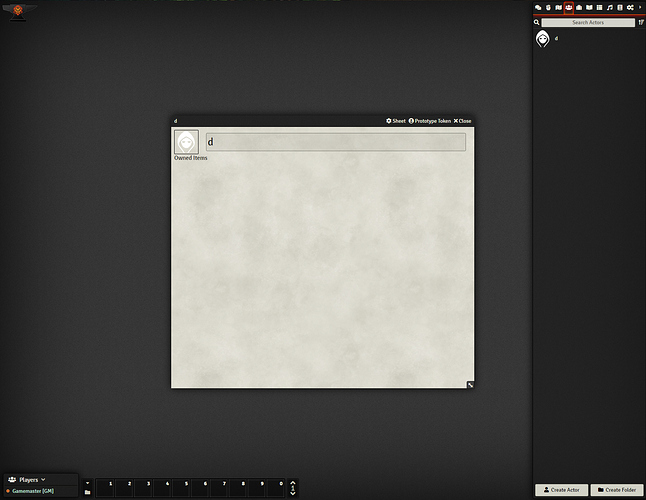Click the Create Folder button

click(617, 490)
